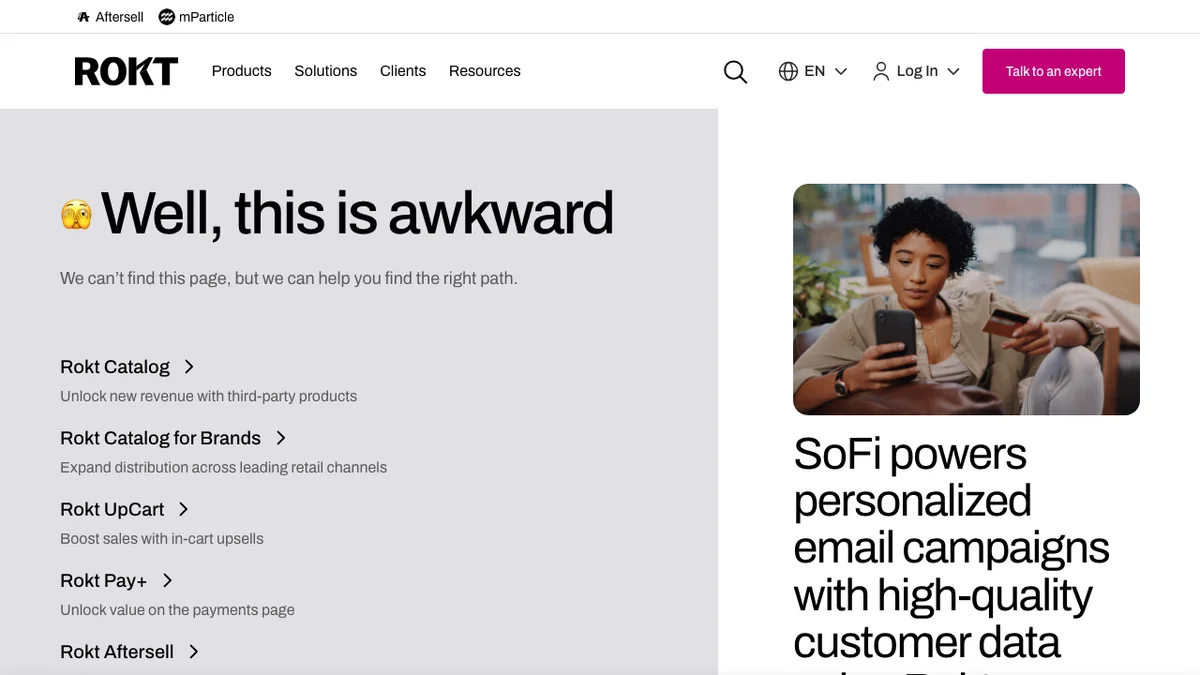Click the mParticle text in top bar
Viewport: 1200px width, 675px height.
click(207, 17)
